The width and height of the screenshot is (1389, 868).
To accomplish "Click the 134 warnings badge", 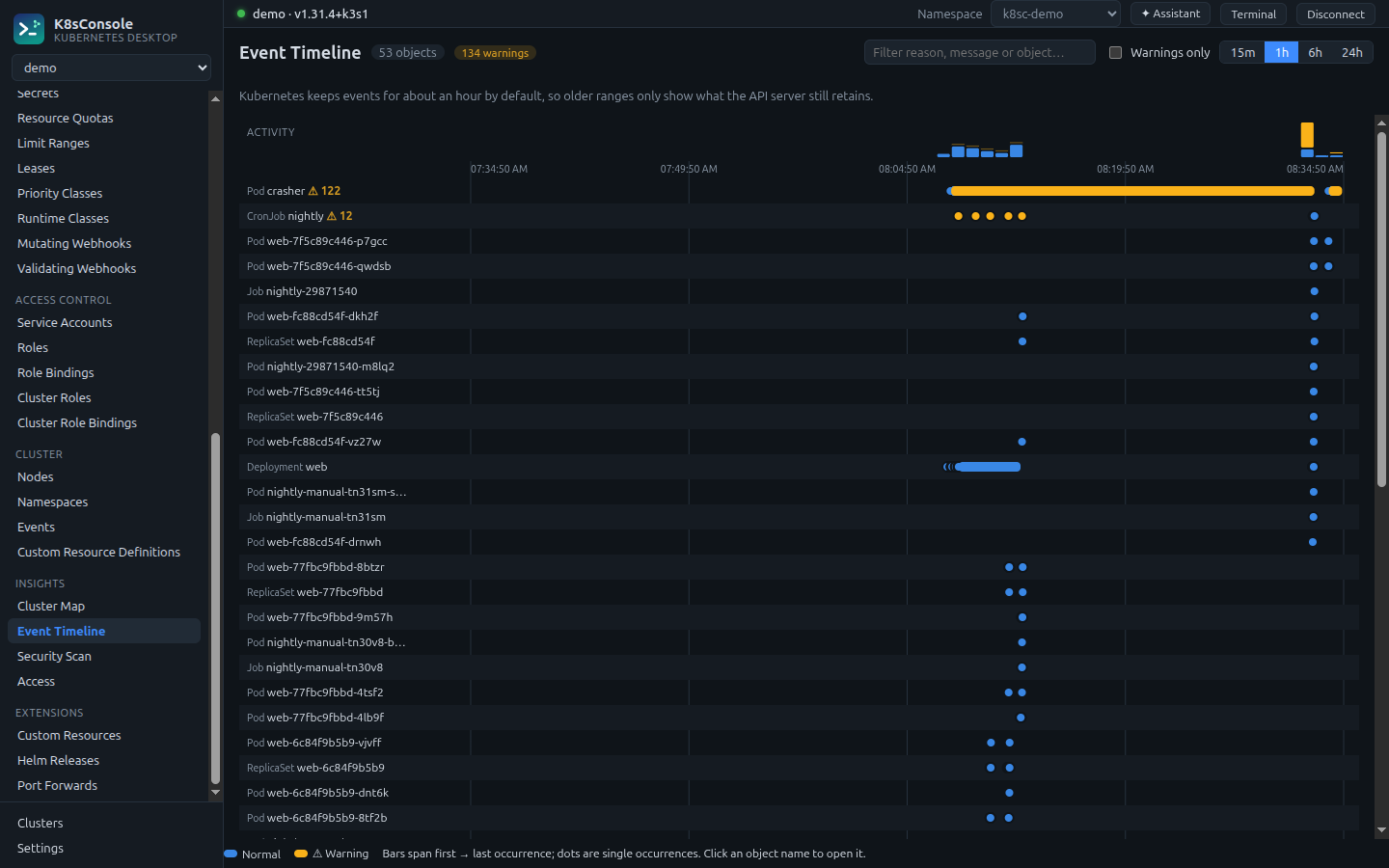I will click(x=495, y=53).
